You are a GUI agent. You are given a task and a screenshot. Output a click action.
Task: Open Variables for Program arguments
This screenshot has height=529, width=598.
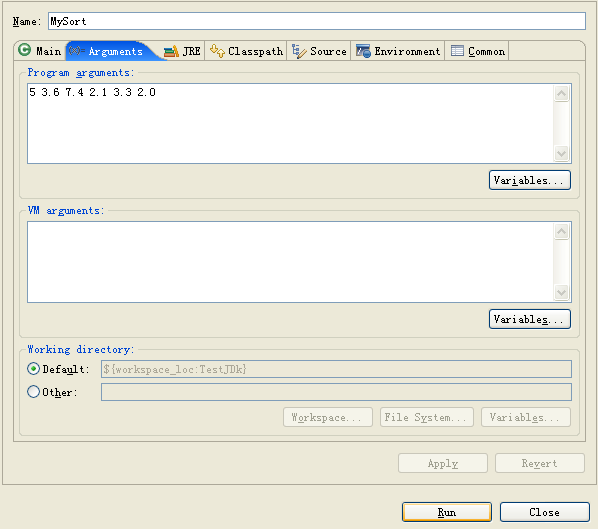(x=530, y=180)
